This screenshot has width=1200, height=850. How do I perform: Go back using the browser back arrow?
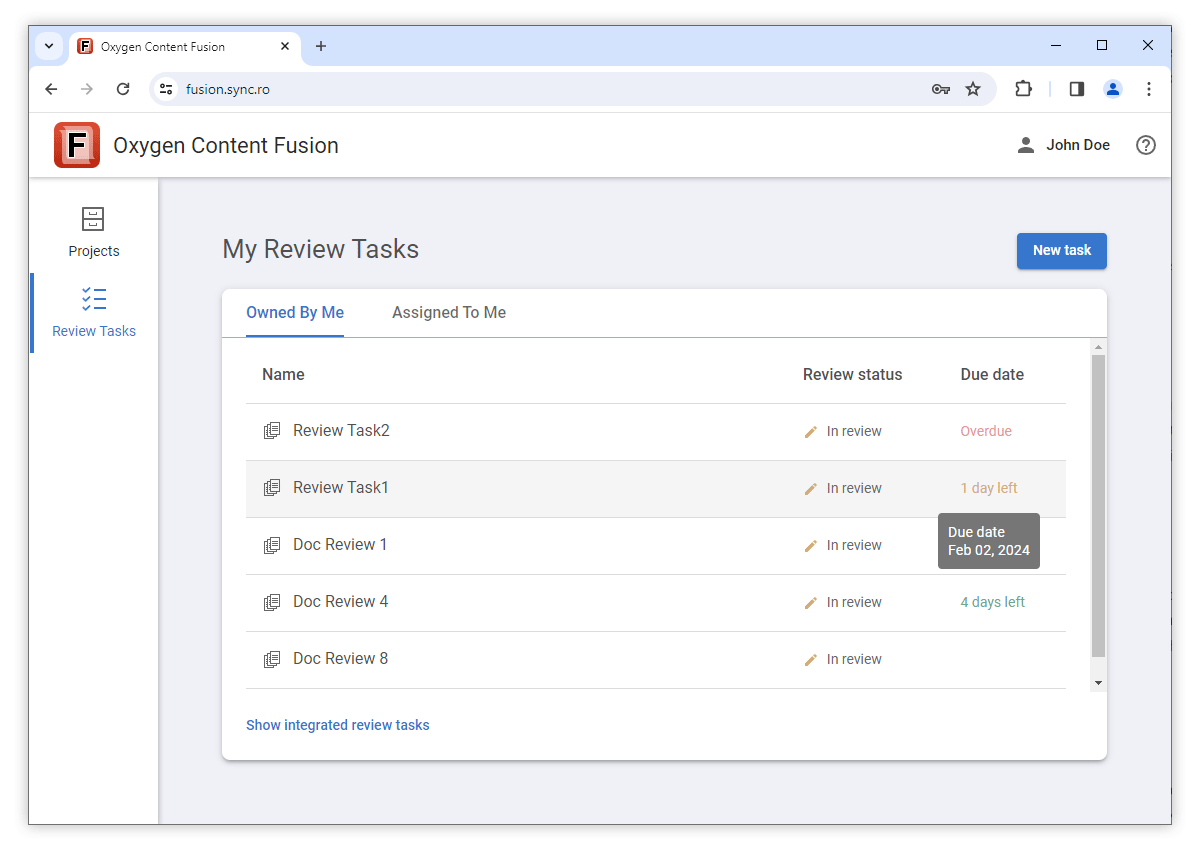[52, 89]
